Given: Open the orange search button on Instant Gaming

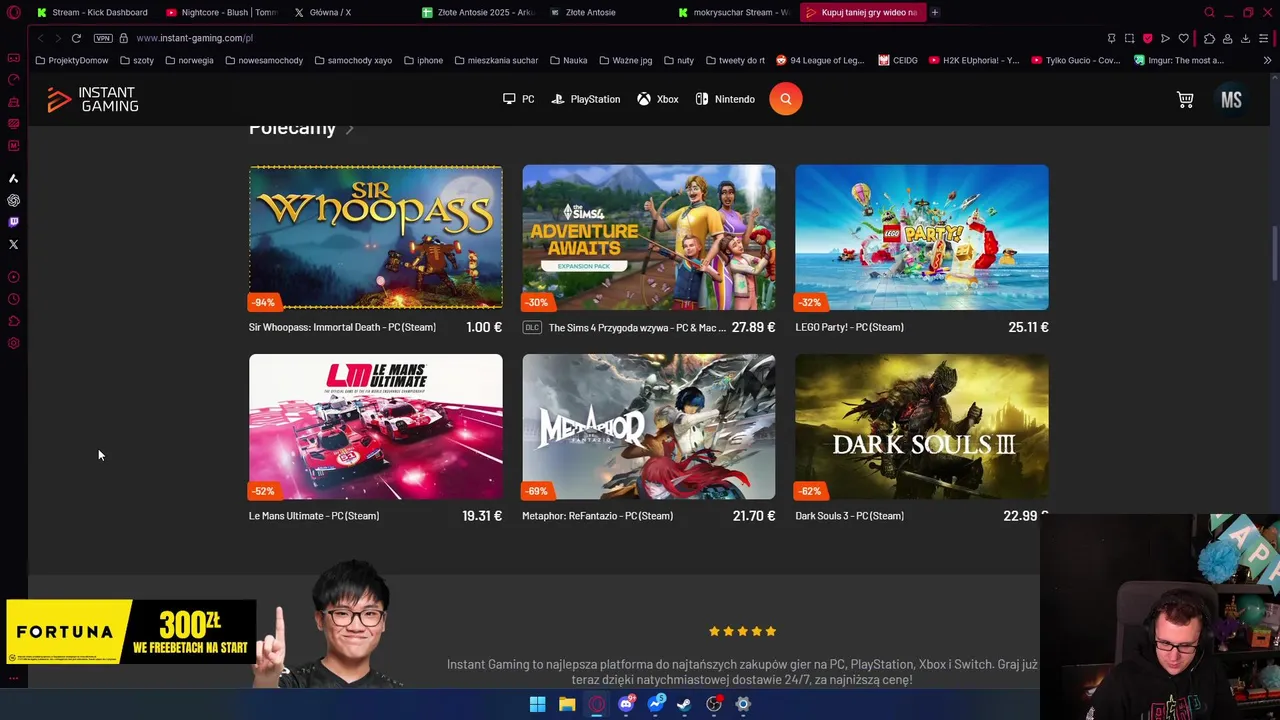Looking at the screenshot, I should (x=786, y=99).
